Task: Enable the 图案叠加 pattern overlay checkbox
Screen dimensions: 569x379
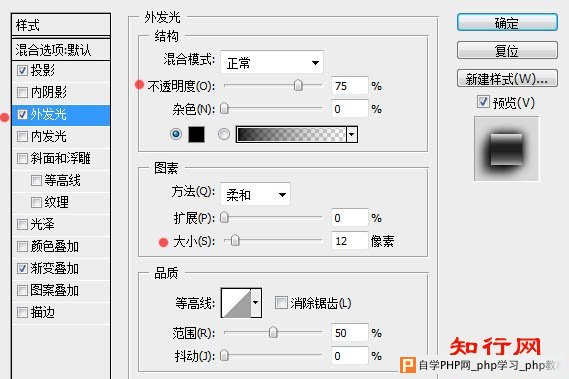Action: pos(22,290)
